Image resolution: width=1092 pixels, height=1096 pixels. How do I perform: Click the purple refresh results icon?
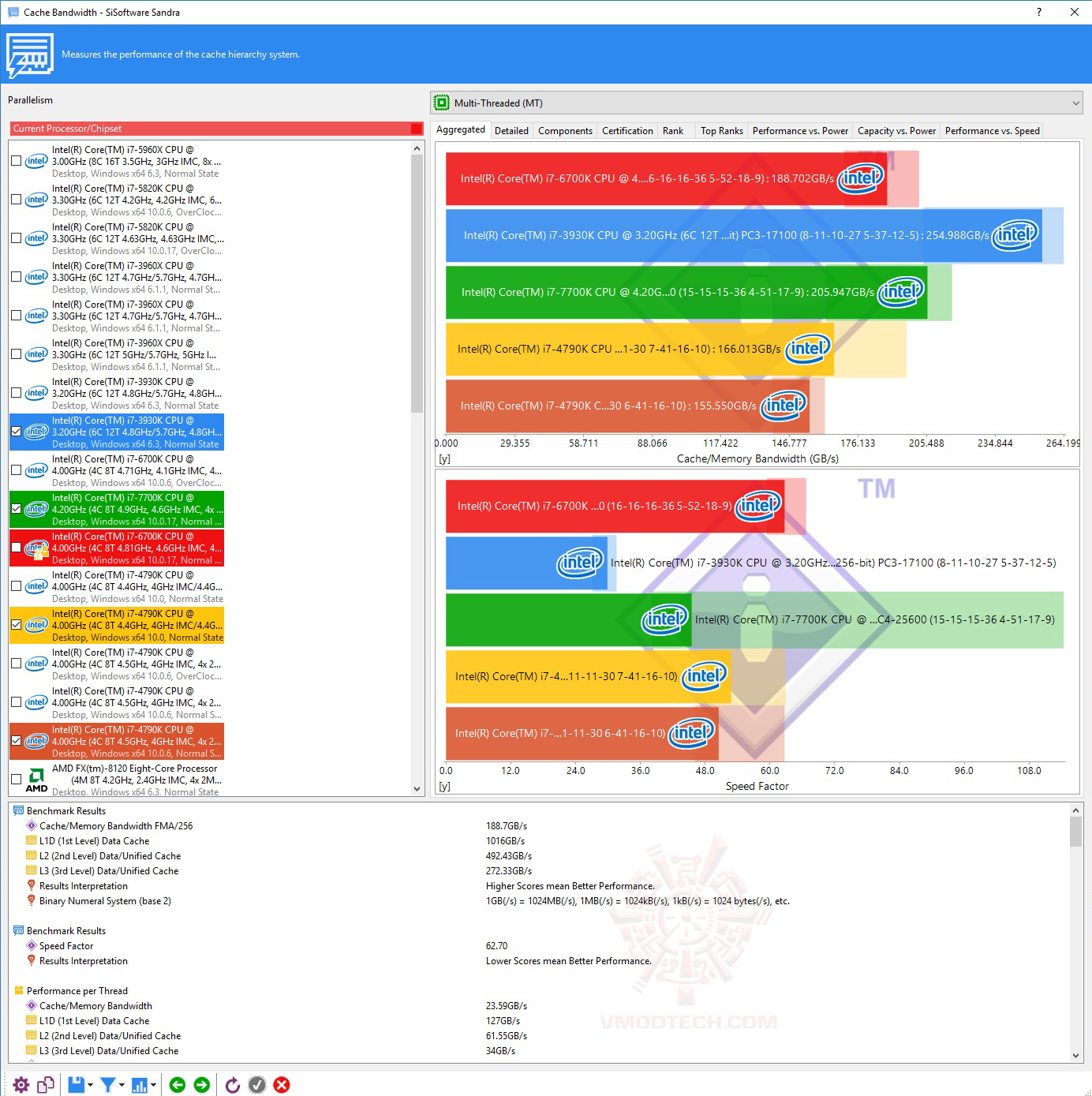pyautogui.click(x=233, y=1085)
